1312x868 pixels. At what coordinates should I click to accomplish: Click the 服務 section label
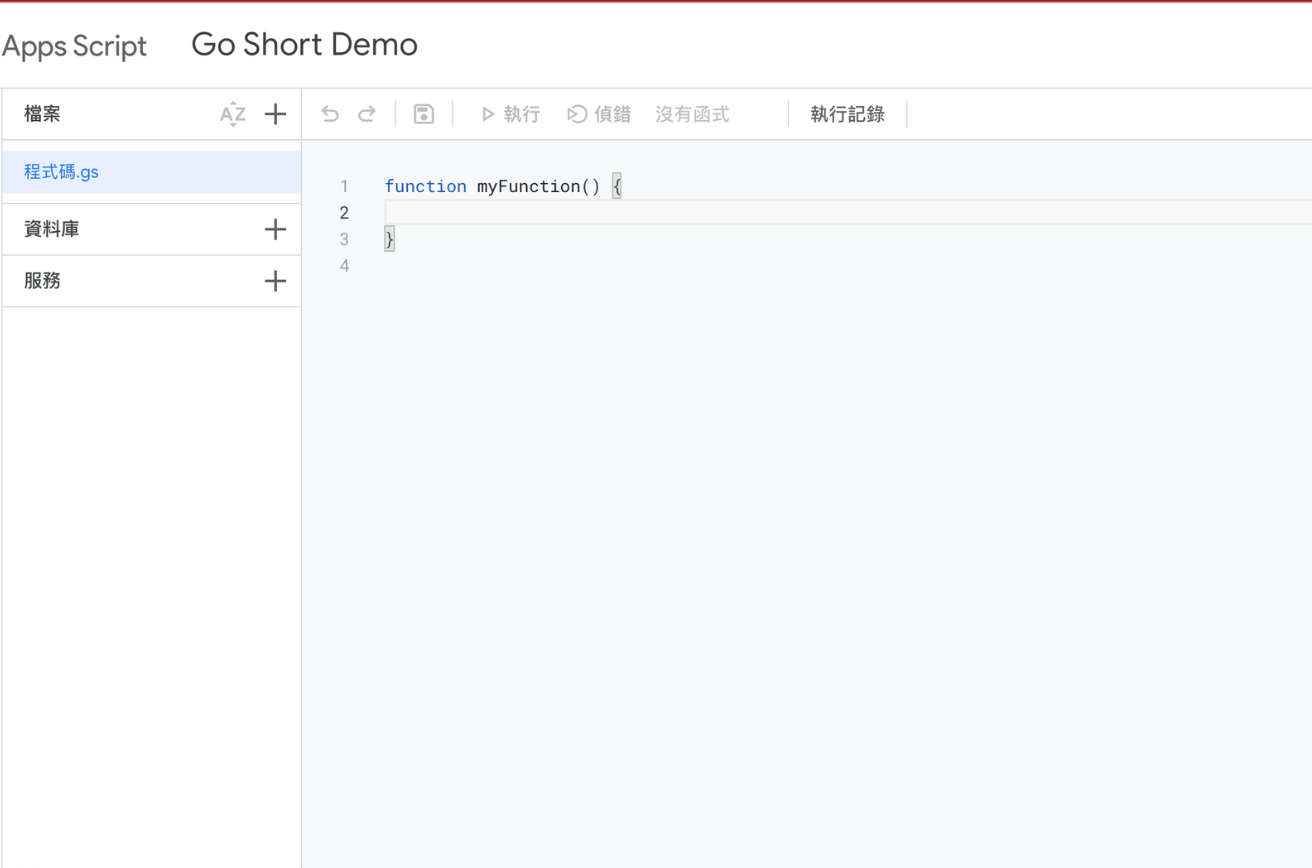pyautogui.click(x=41, y=281)
